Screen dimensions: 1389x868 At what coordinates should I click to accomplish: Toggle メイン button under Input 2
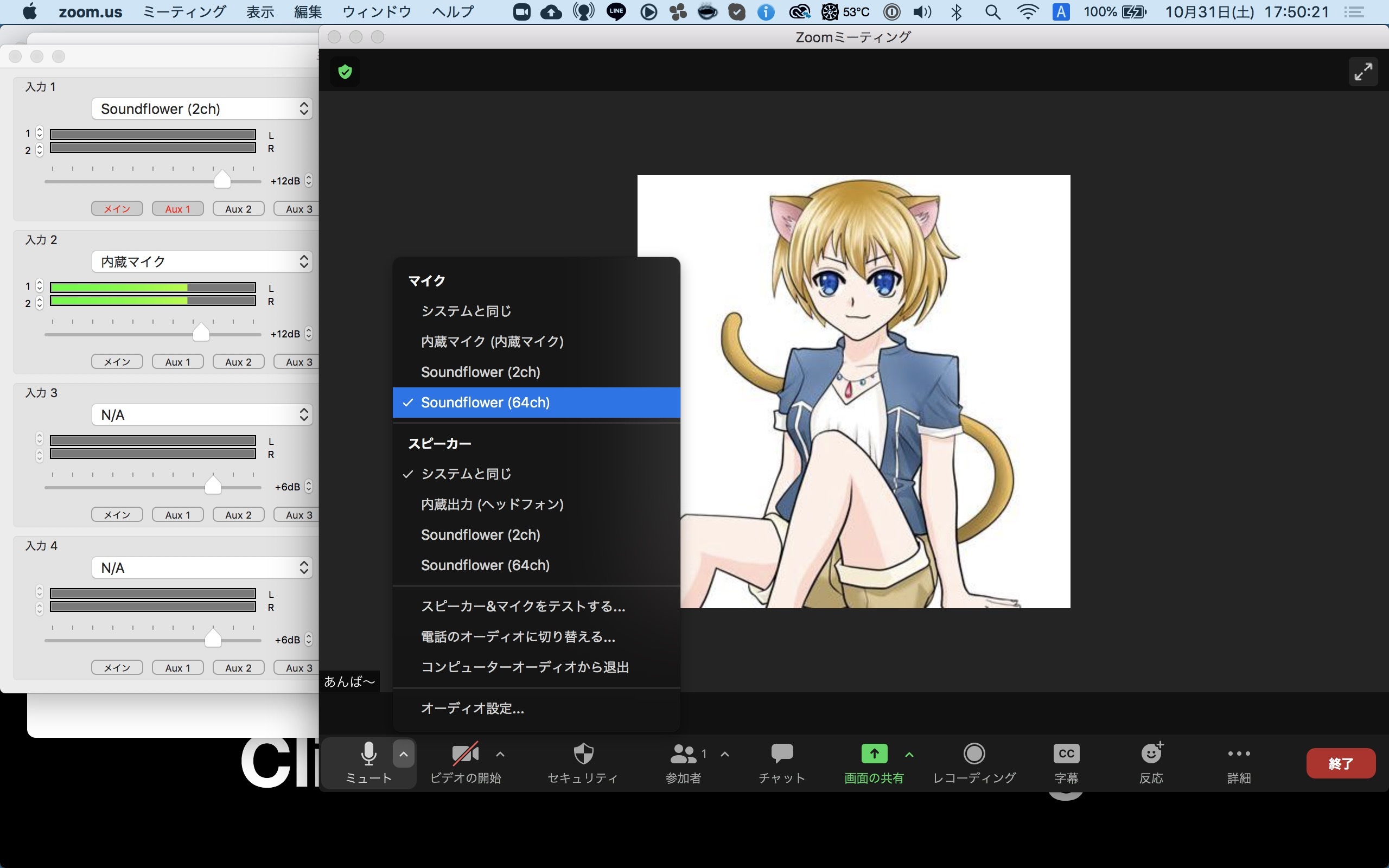click(x=117, y=362)
